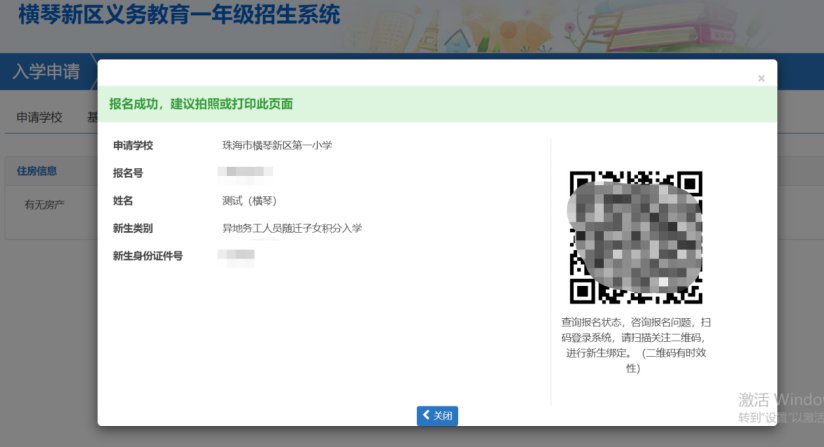The image size is (824, 447).
Task: Click the 报名号 label in dialog
Action: 130,173
